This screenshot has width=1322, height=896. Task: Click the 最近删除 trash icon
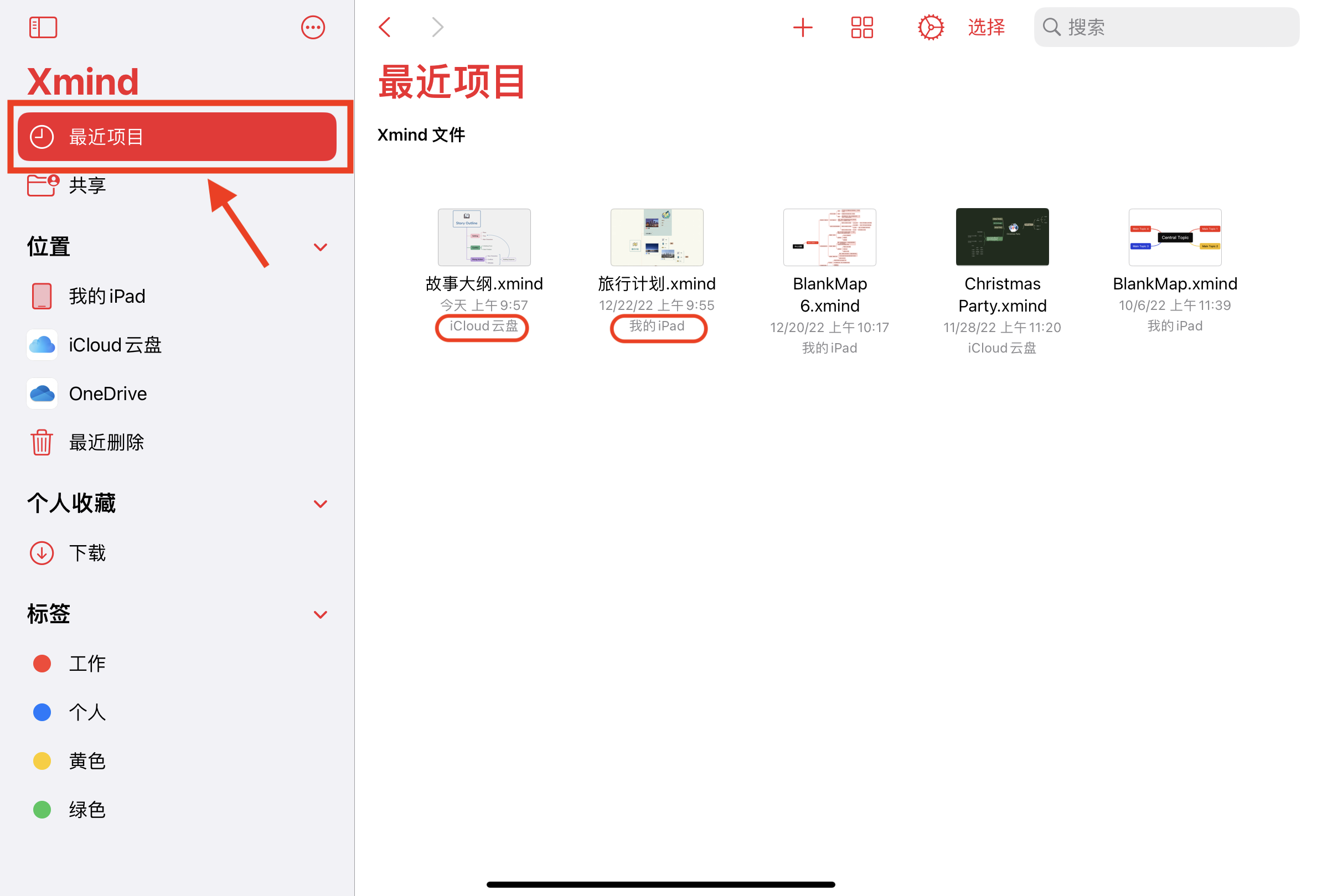pos(42,442)
